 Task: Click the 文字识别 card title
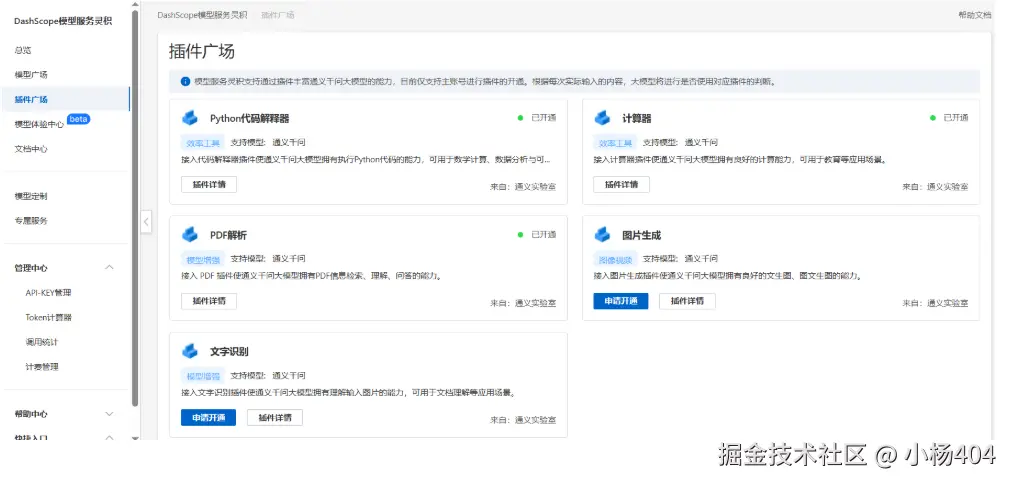tap(229, 352)
